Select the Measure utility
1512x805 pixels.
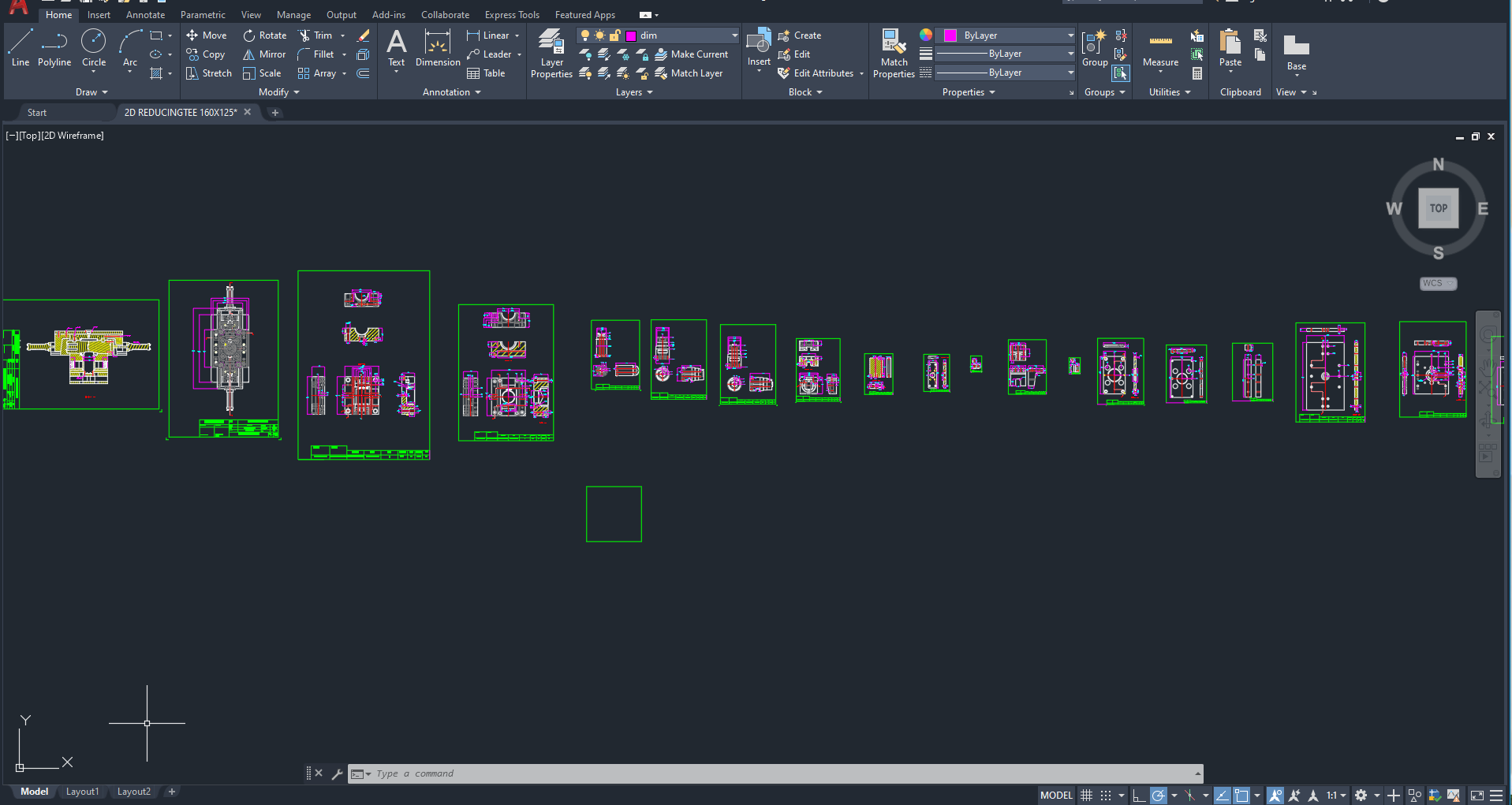pos(1160,50)
